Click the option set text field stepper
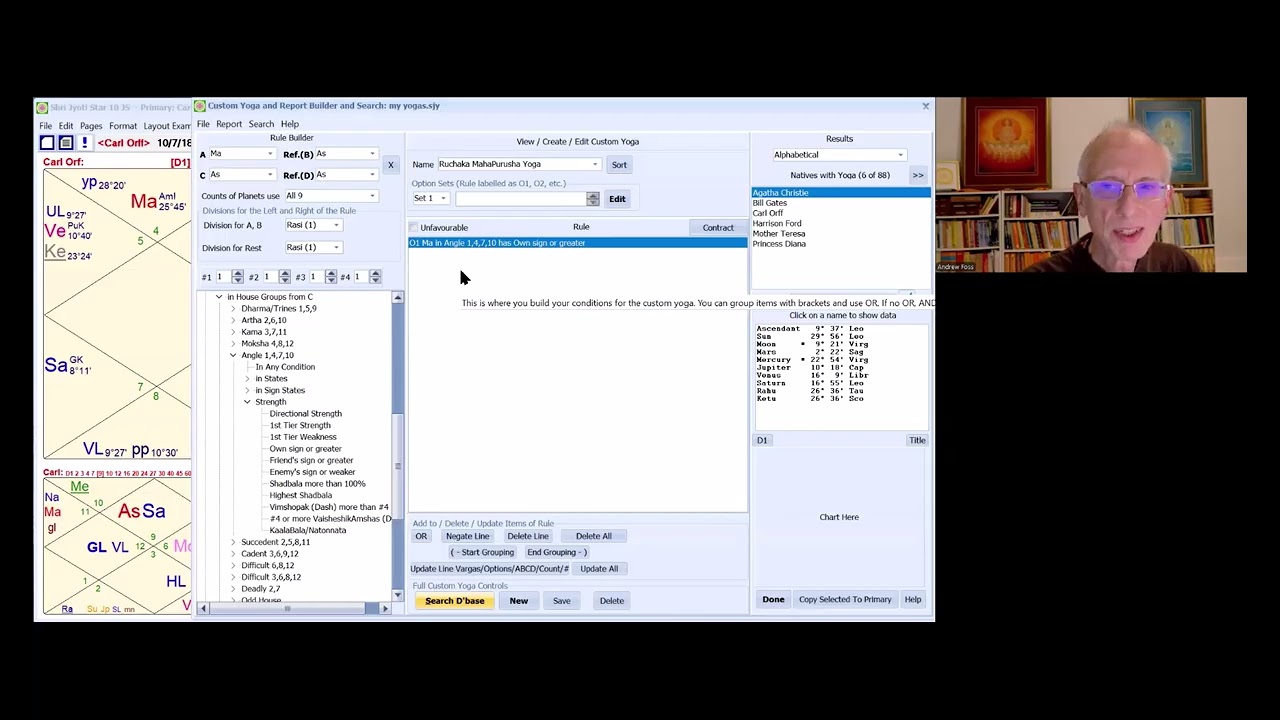The width and height of the screenshot is (1280, 720). (x=593, y=198)
